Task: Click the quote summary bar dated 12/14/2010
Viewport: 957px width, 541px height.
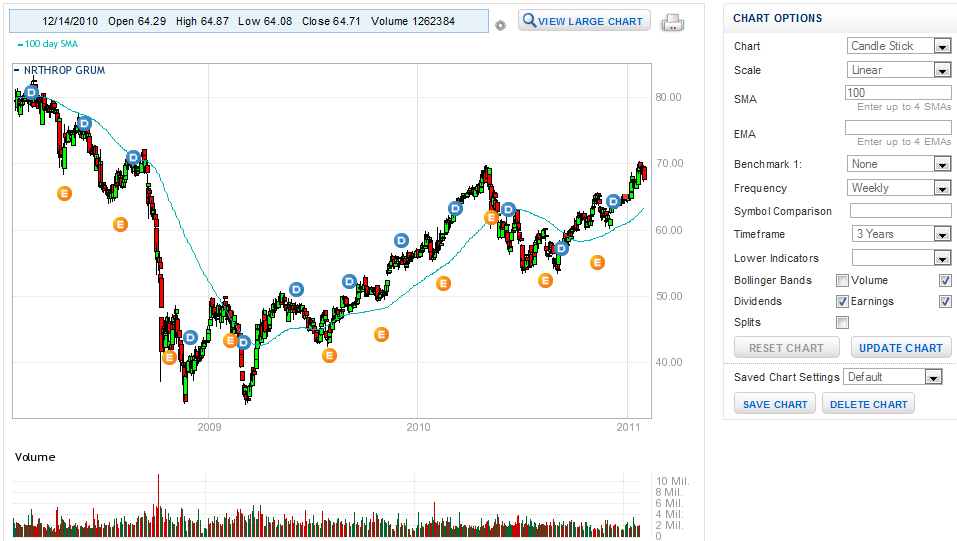Action: [x=248, y=21]
